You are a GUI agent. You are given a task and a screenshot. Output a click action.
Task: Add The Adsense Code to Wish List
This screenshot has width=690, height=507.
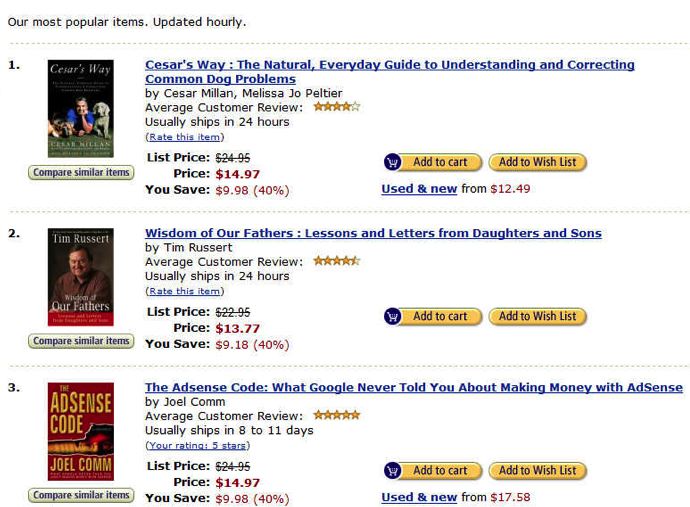(x=537, y=470)
